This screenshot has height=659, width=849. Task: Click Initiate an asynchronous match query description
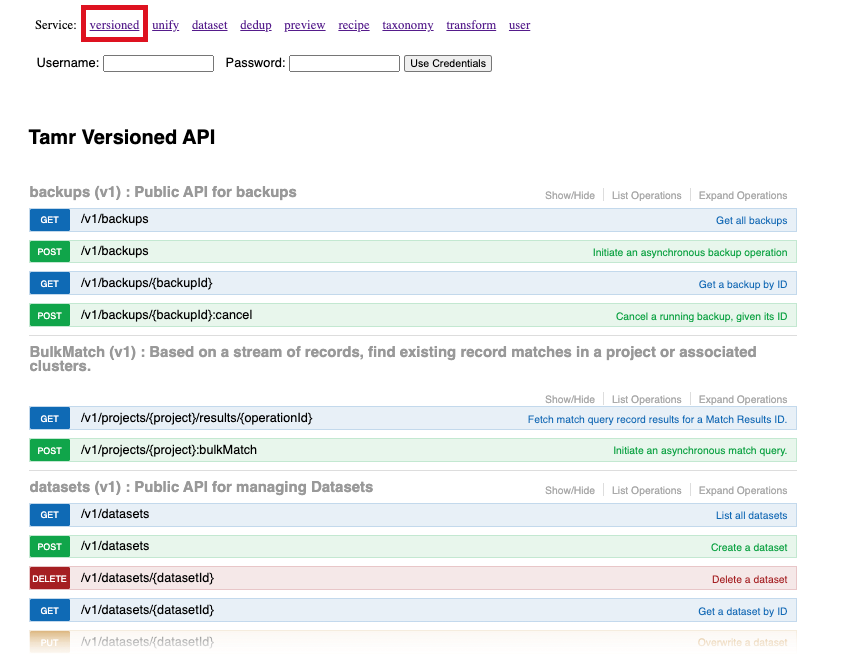click(x=700, y=451)
